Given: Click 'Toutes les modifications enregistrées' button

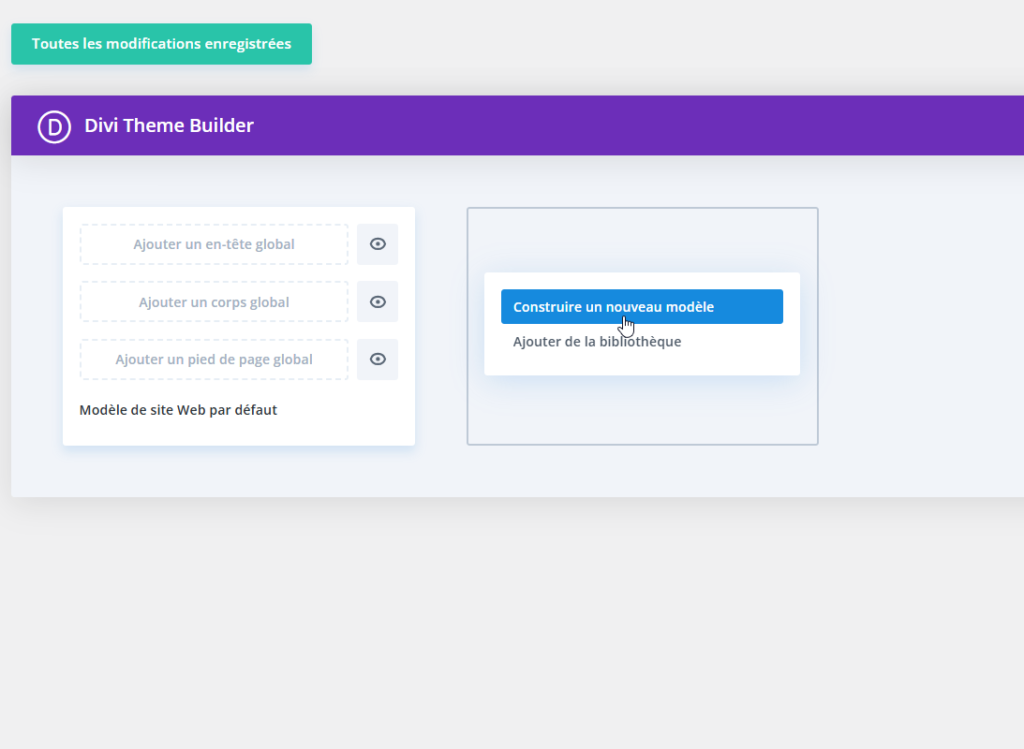Looking at the screenshot, I should (161, 44).
